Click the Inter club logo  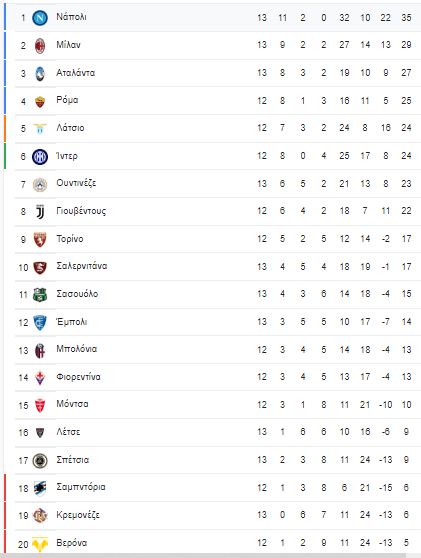point(40,157)
